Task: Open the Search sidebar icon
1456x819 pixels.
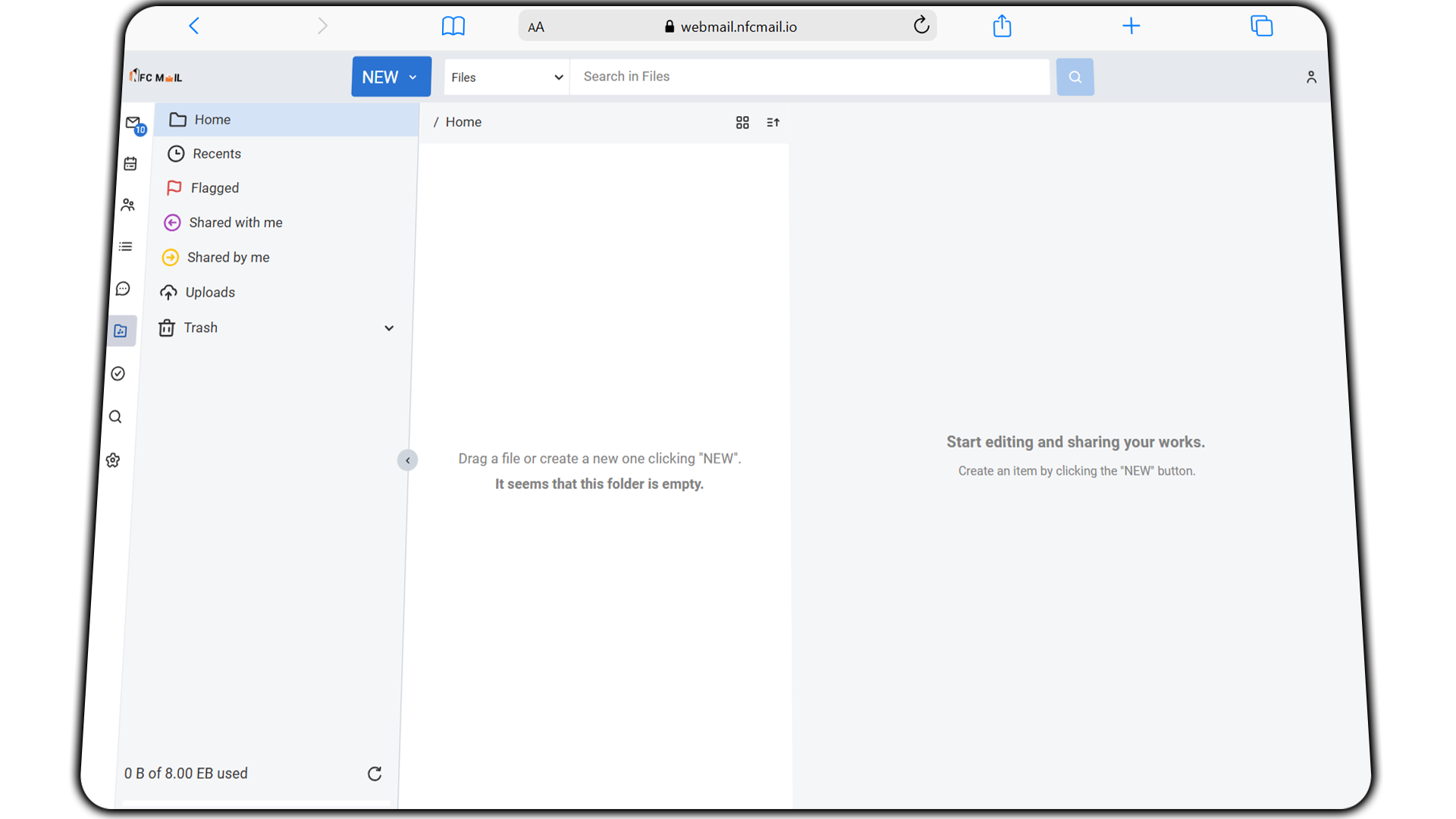Action: coord(115,417)
